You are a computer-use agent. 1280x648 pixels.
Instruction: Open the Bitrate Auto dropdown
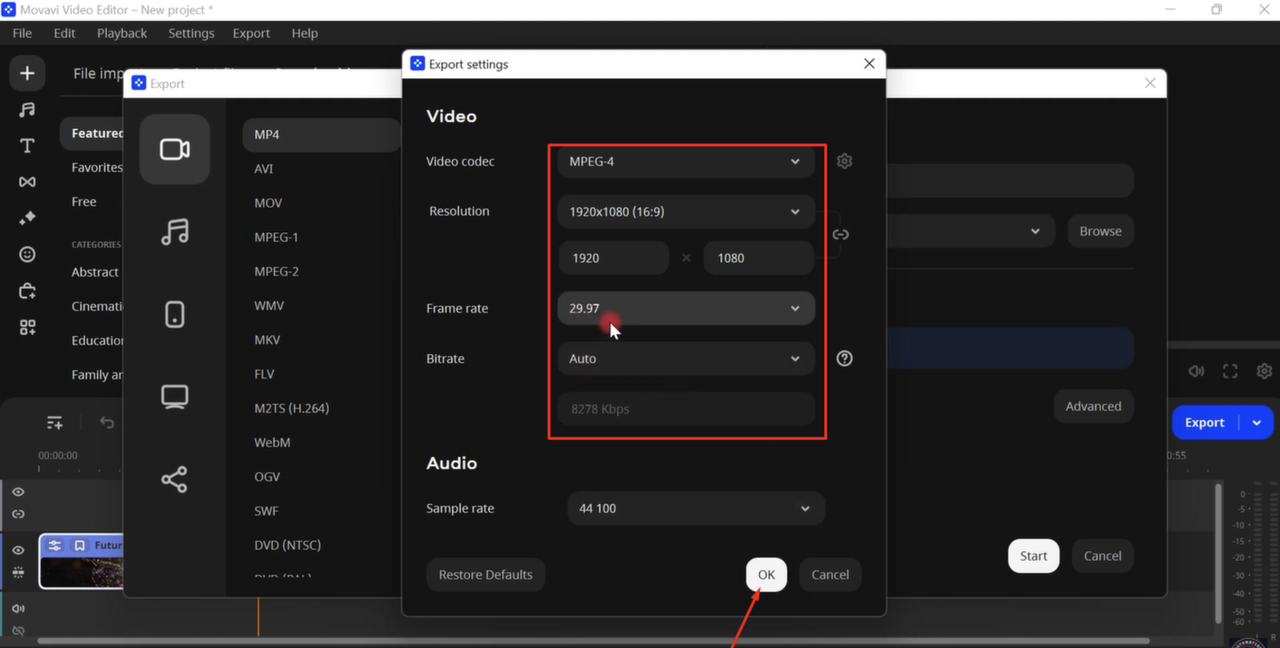[x=685, y=358]
